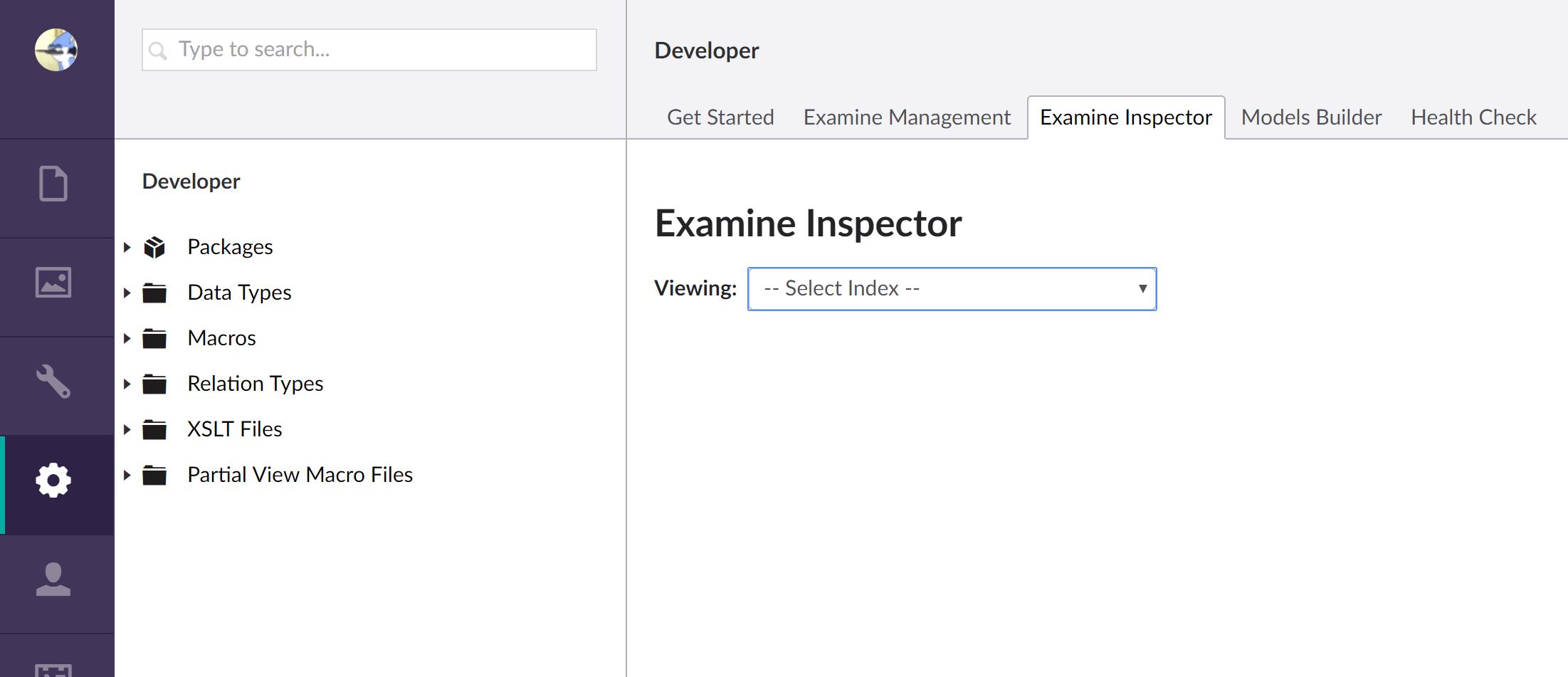The height and width of the screenshot is (677, 1568).
Task: Click the Partial View Macro Files folder icon
Action: pos(154,475)
